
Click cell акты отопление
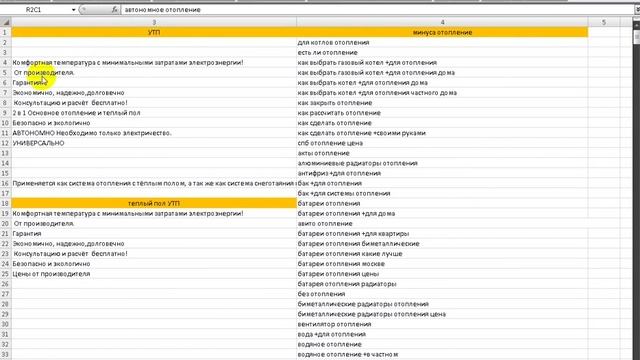pos(442,153)
